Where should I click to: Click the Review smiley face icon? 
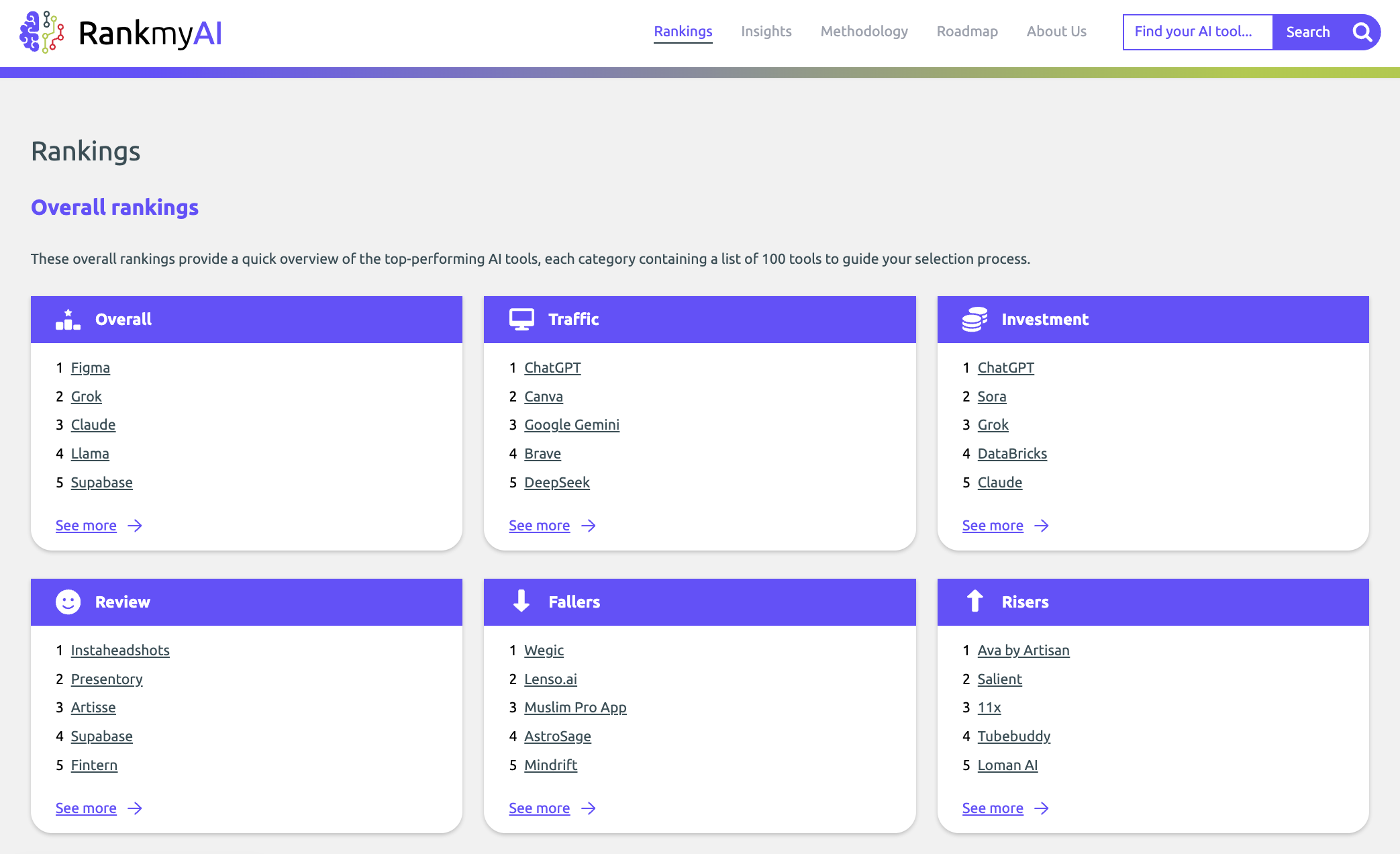pos(68,602)
